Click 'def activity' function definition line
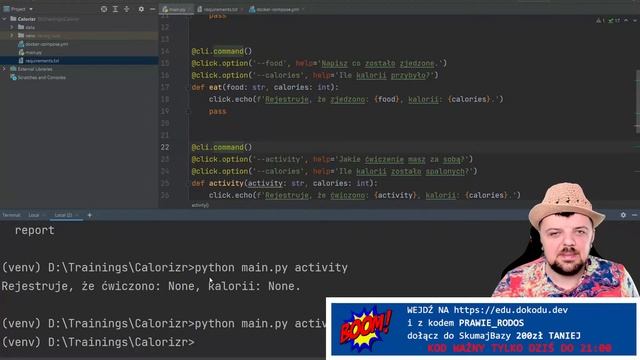This screenshot has height=360, width=640. point(284,183)
